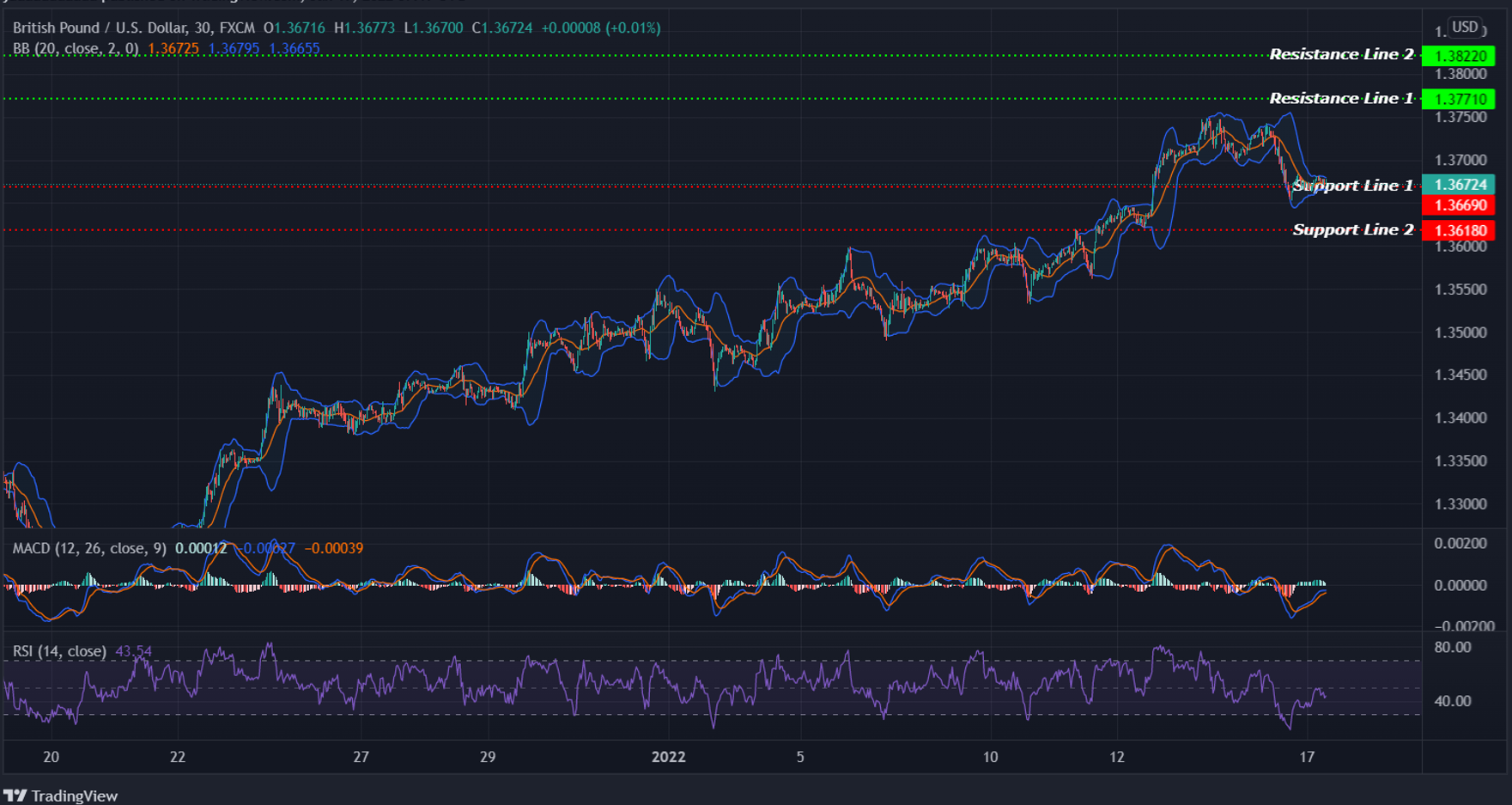
Task: Select the BB (20, close, 2, 0) indicator legend
Action: [77, 49]
